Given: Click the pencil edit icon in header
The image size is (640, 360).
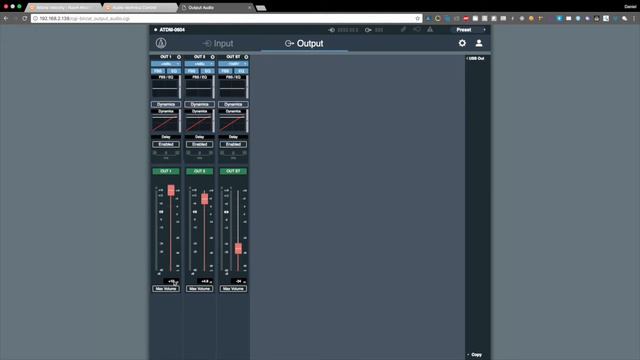Looking at the screenshot, I should coord(403,29).
